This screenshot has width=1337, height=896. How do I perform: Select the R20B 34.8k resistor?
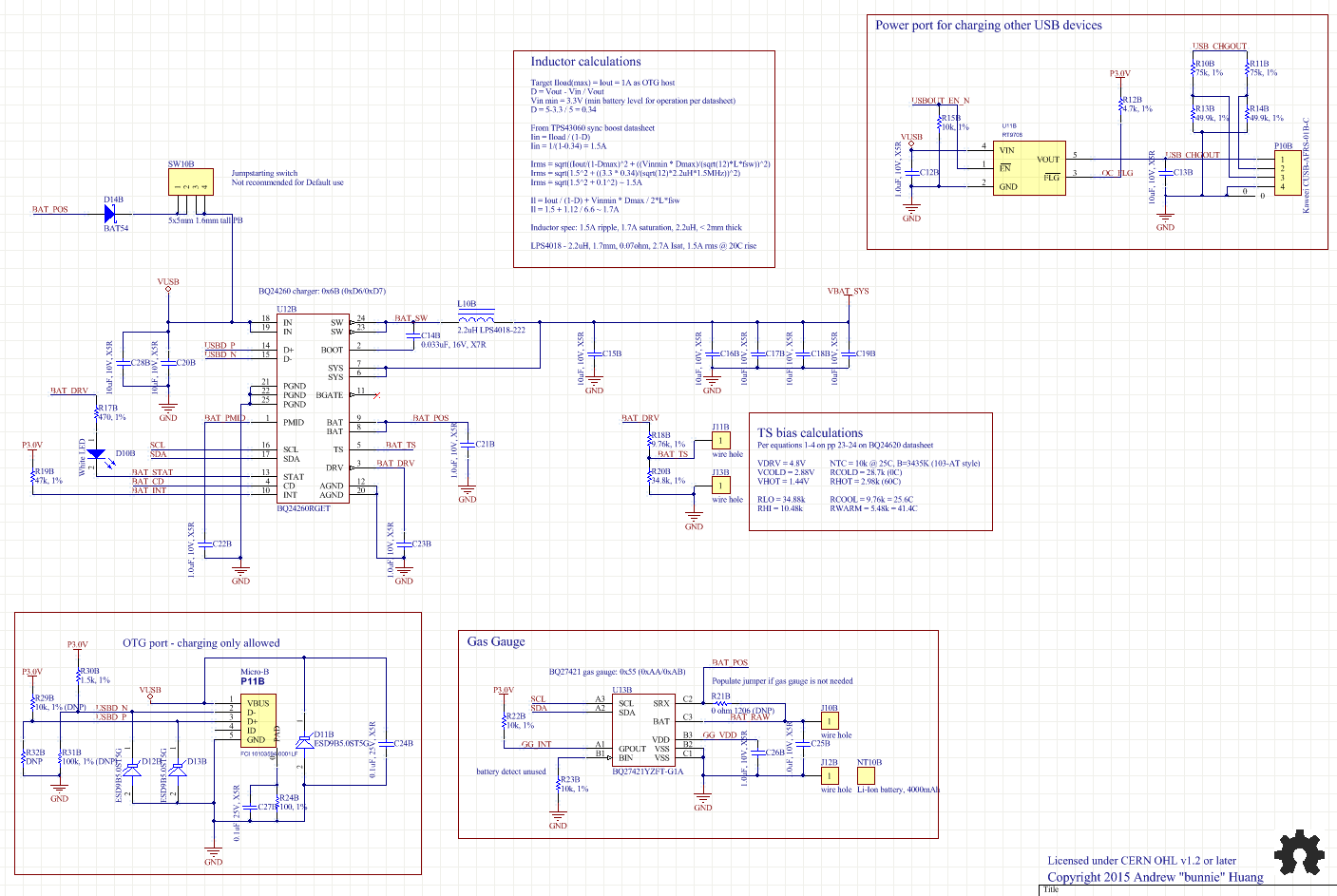tap(649, 476)
